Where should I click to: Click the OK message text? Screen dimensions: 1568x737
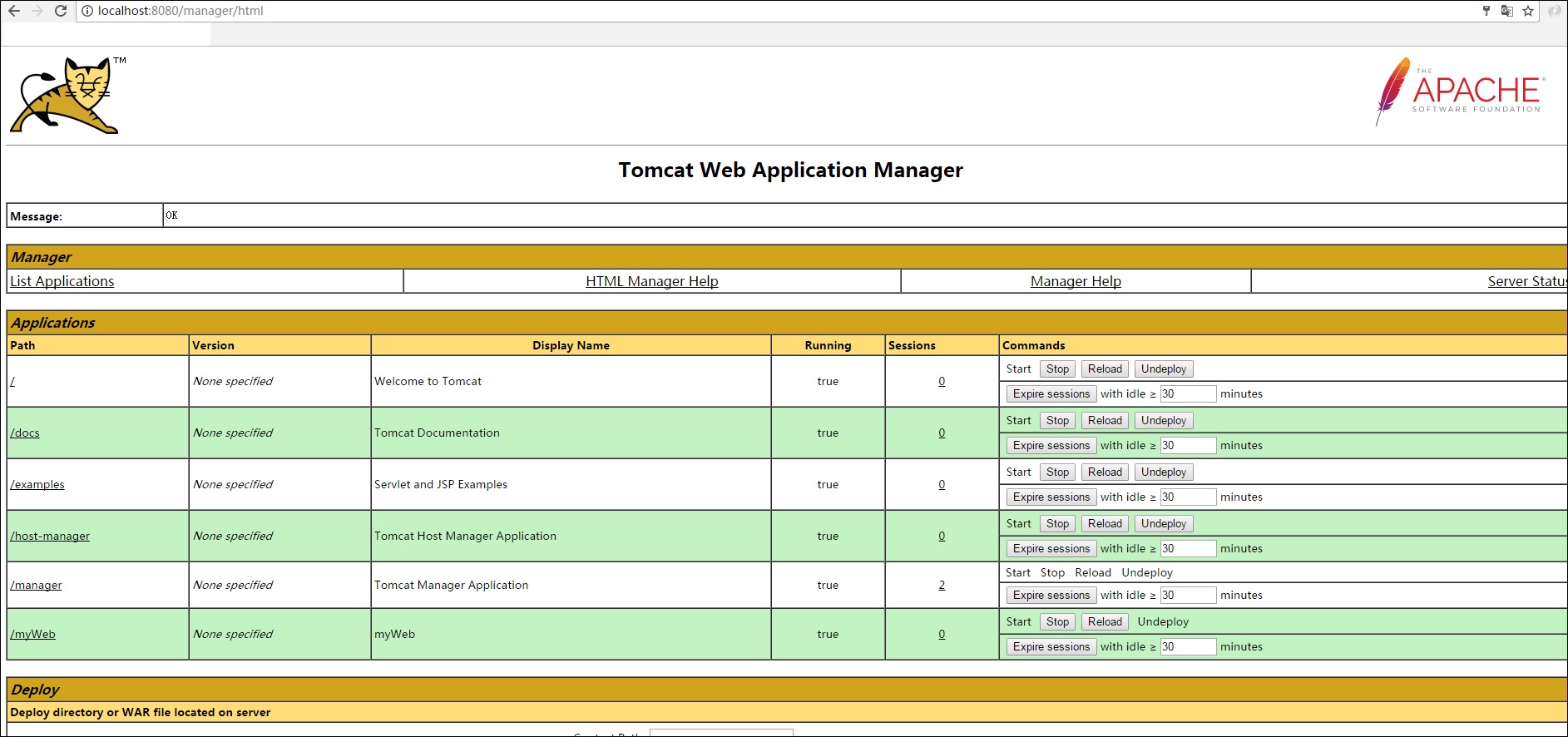coord(171,215)
